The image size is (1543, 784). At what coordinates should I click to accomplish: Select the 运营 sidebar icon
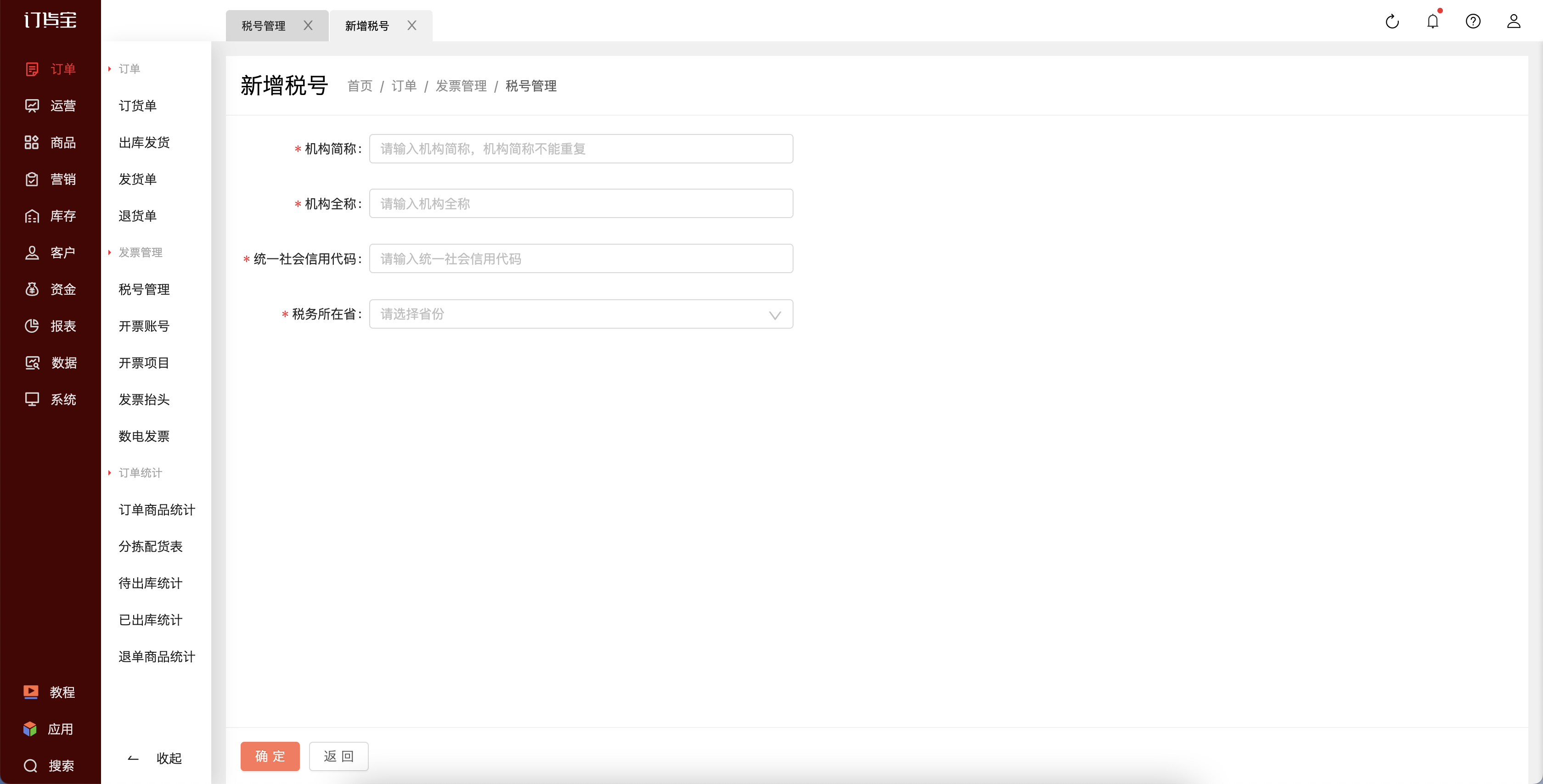(32, 106)
